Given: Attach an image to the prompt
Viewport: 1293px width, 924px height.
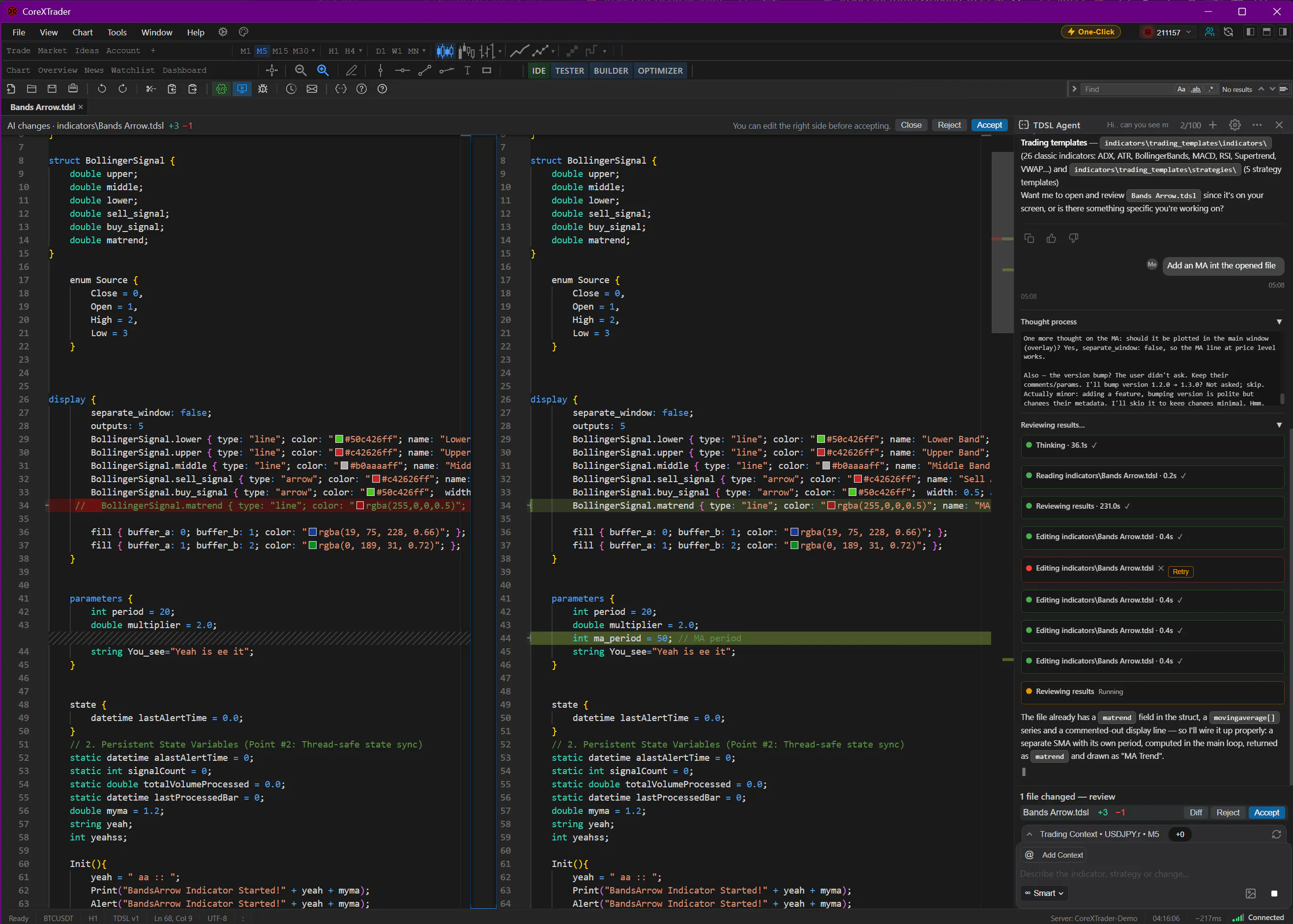Looking at the screenshot, I should click(x=1250, y=893).
